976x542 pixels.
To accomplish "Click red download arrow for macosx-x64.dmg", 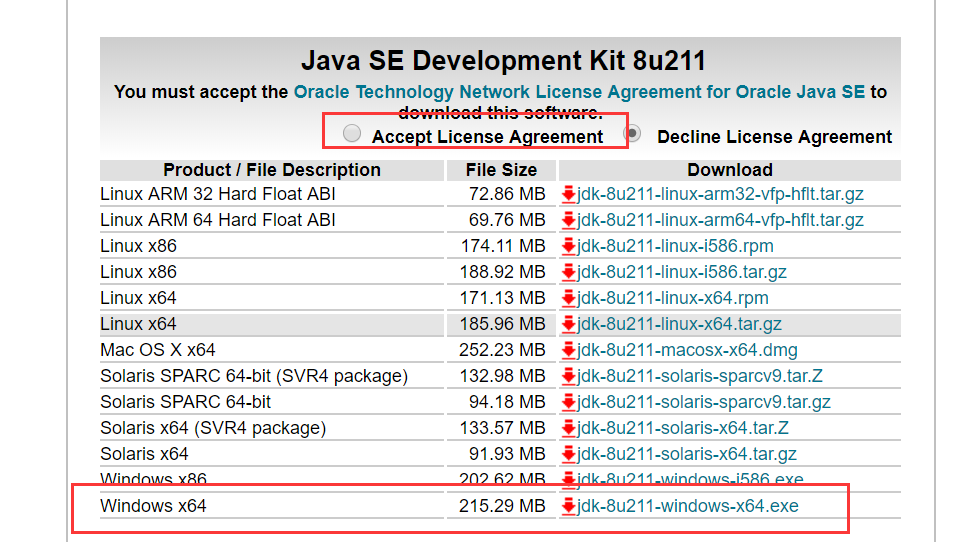I will [568, 350].
